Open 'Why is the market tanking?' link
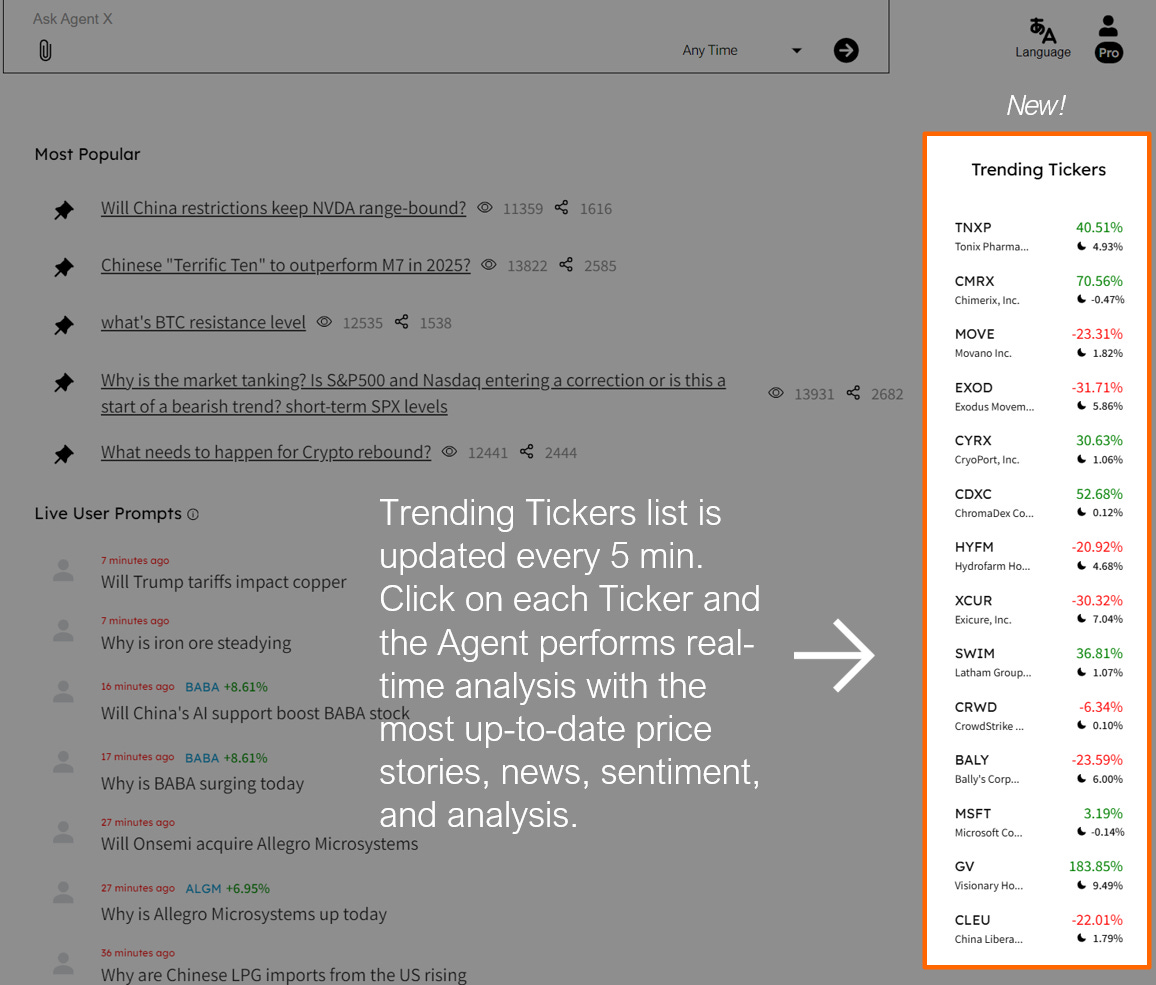Image resolution: width=1156 pixels, height=985 pixels. [x=413, y=393]
